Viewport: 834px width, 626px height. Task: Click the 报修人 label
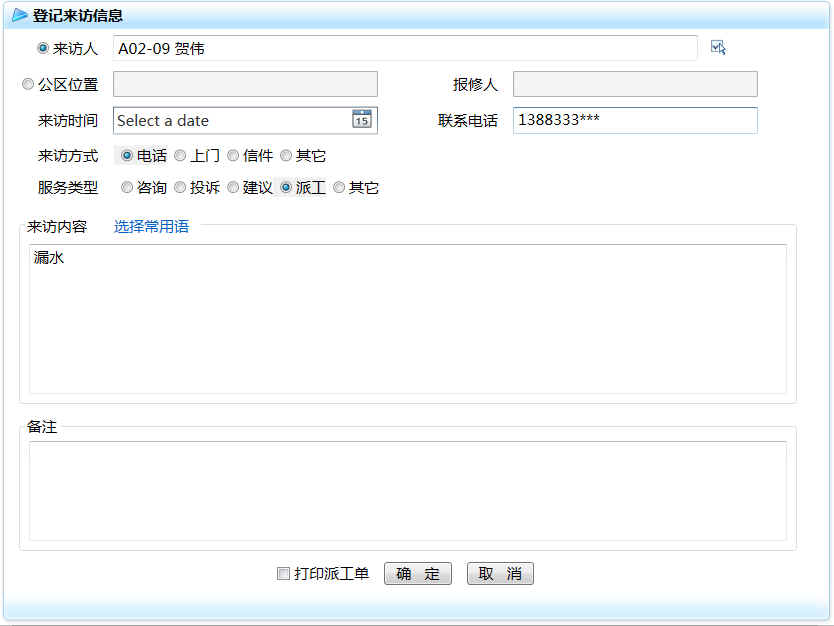point(476,85)
